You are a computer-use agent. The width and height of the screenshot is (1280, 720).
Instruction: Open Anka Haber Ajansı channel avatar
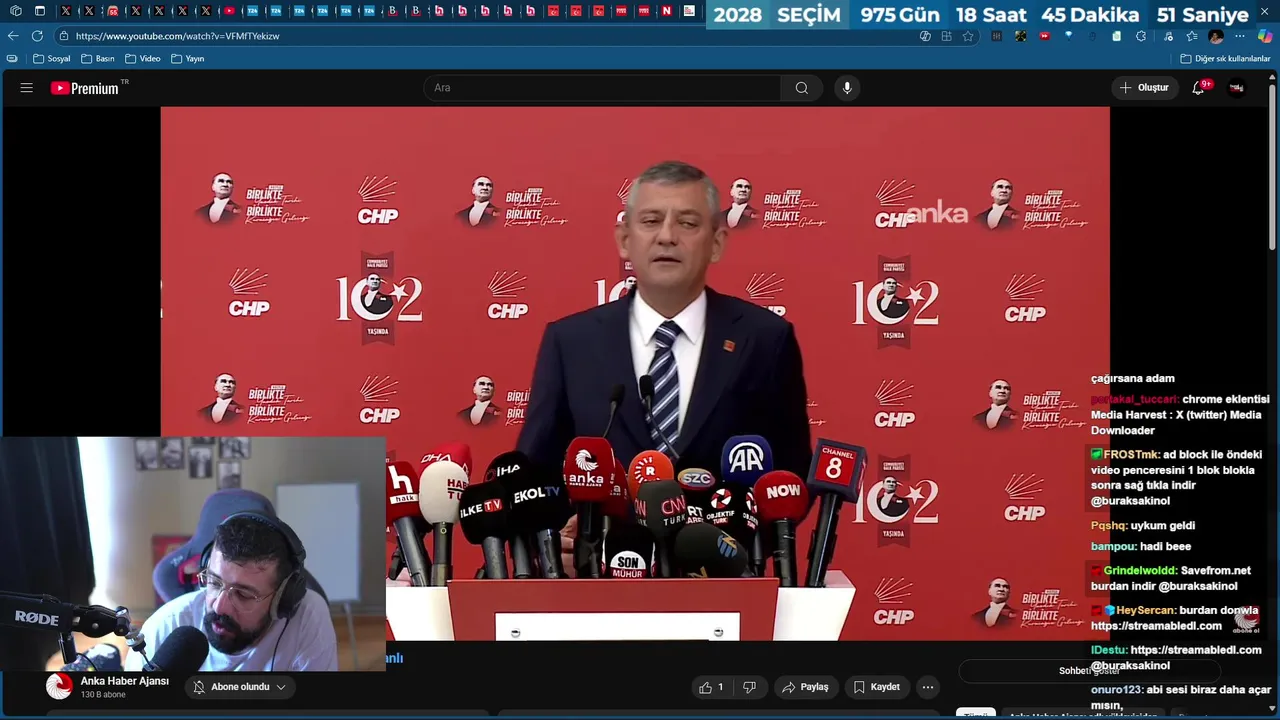59,686
